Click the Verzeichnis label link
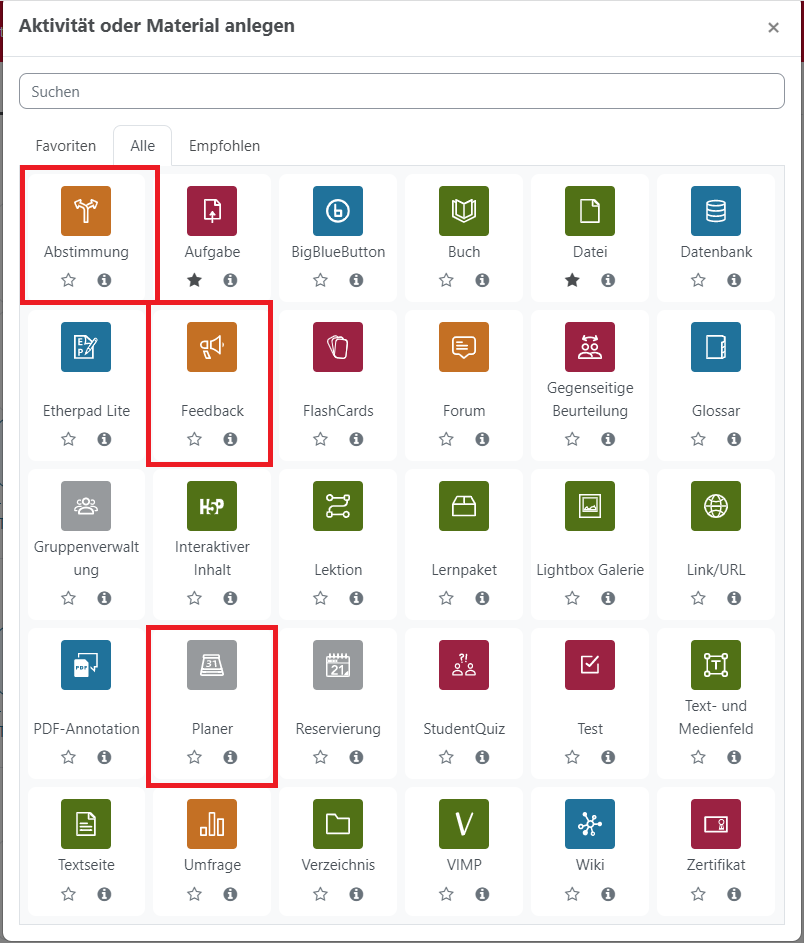804x943 pixels. tap(338, 865)
